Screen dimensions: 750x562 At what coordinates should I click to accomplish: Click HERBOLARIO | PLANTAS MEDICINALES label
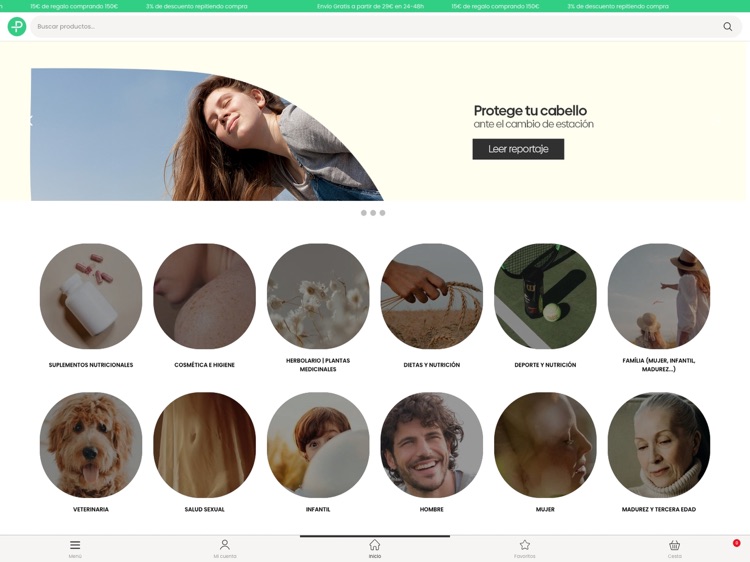click(x=318, y=365)
